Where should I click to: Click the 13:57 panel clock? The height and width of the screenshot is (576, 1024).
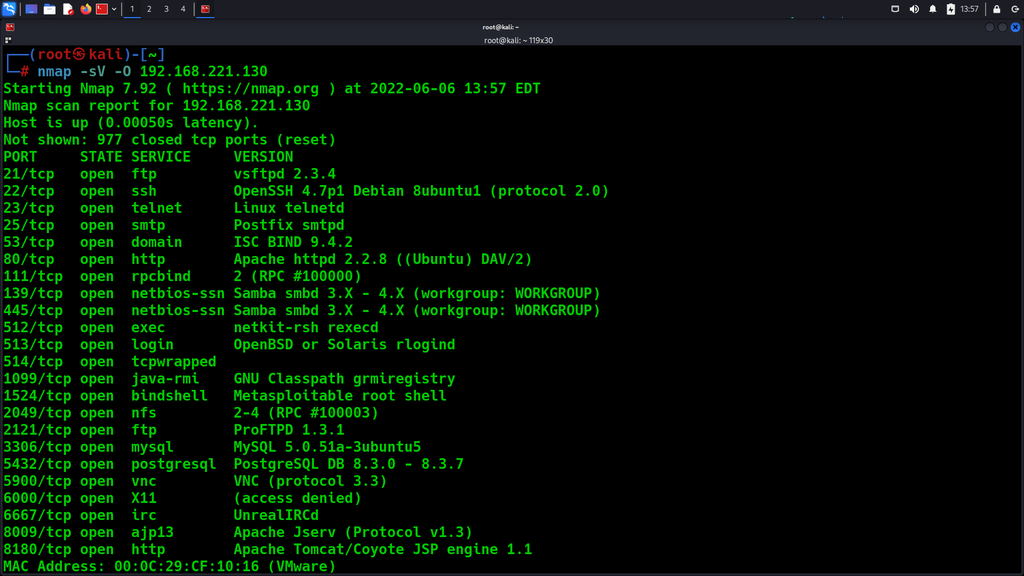click(969, 9)
